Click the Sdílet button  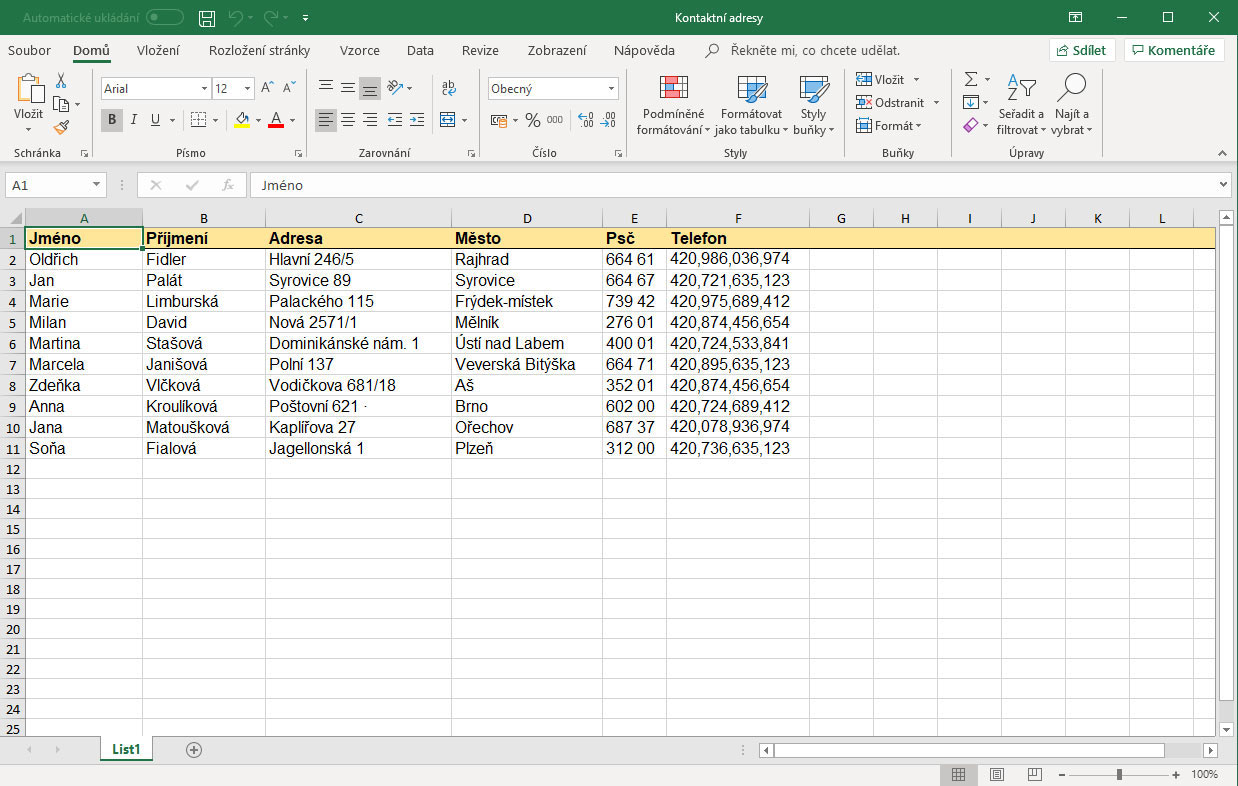coord(1082,50)
